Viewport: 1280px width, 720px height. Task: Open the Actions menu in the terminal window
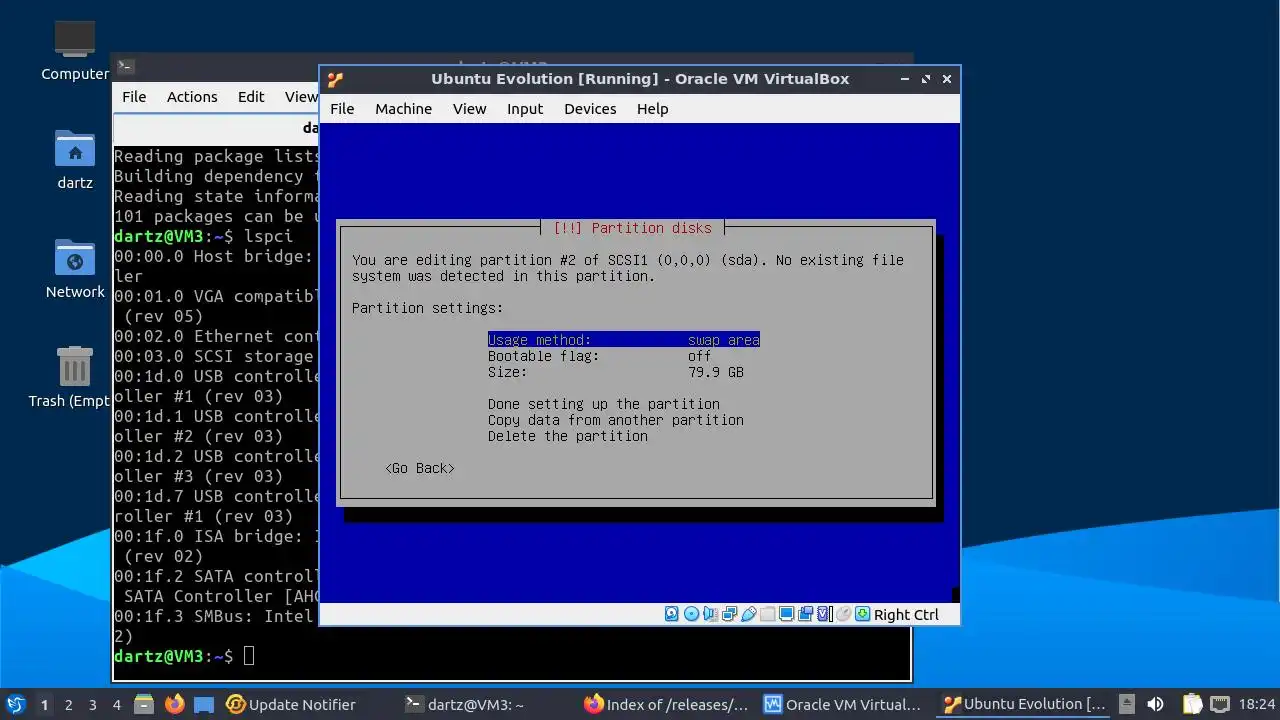[192, 97]
